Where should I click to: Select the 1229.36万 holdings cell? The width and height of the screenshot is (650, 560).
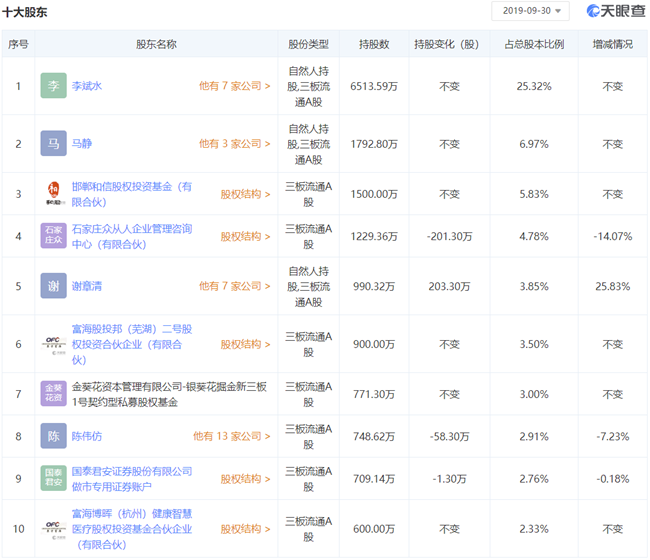pyautogui.click(x=374, y=236)
